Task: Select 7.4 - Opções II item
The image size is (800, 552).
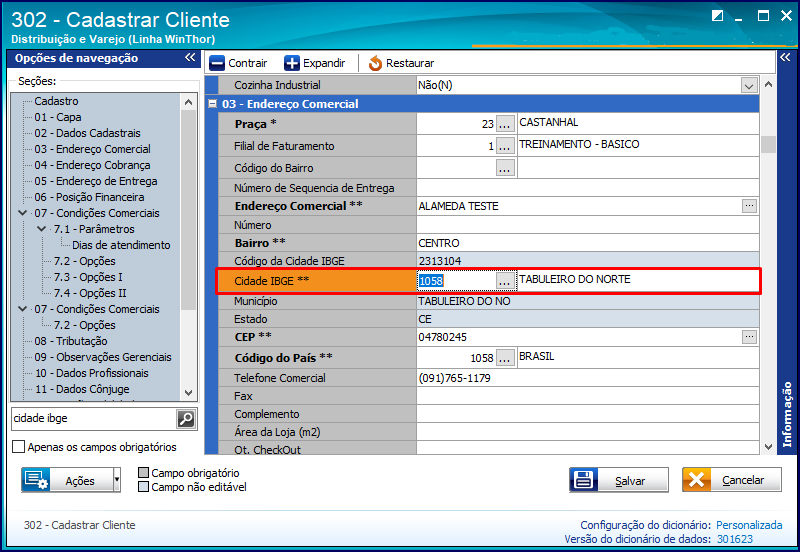Action: tap(90, 293)
